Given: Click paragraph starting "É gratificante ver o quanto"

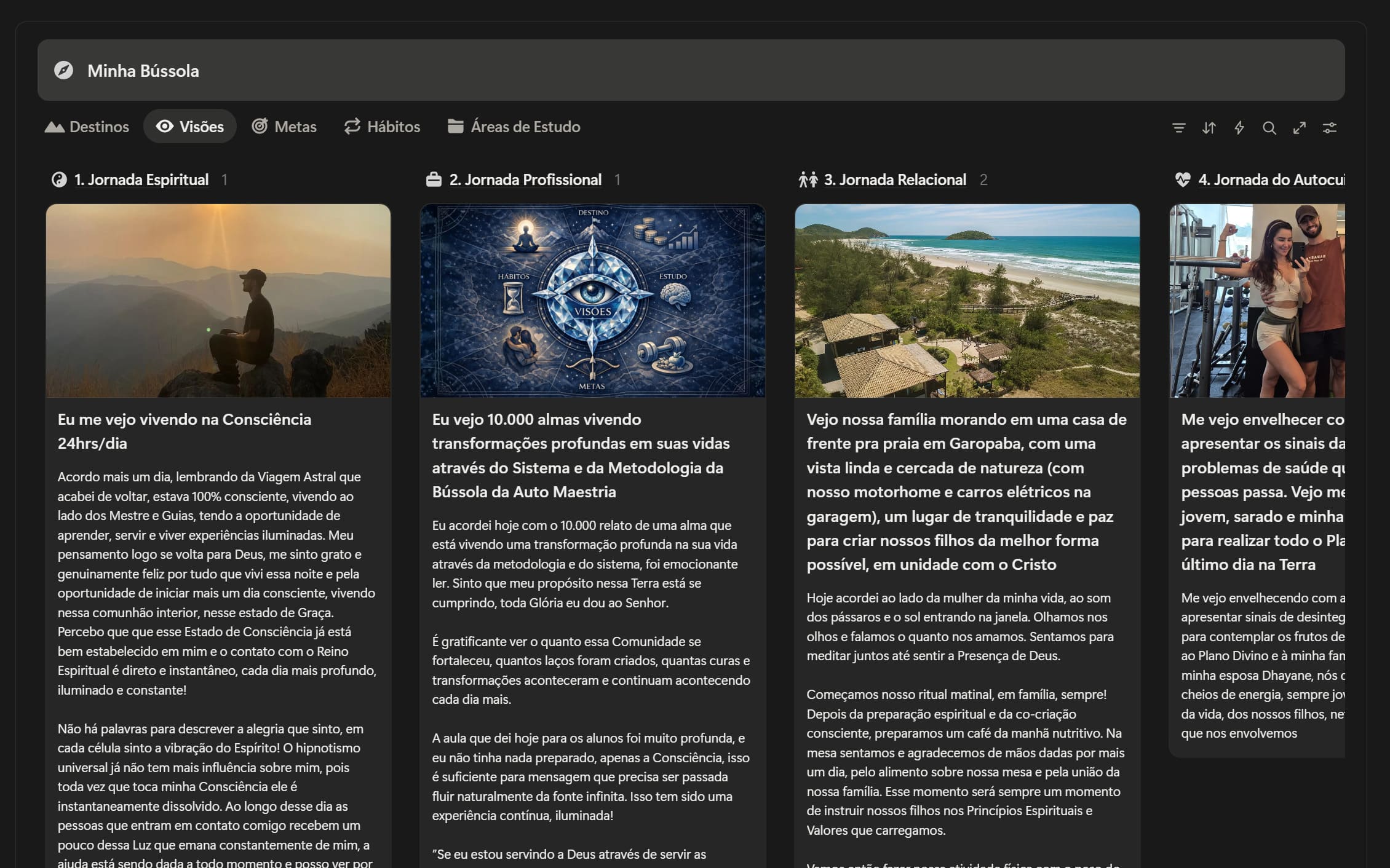Looking at the screenshot, I should point(591,670).
